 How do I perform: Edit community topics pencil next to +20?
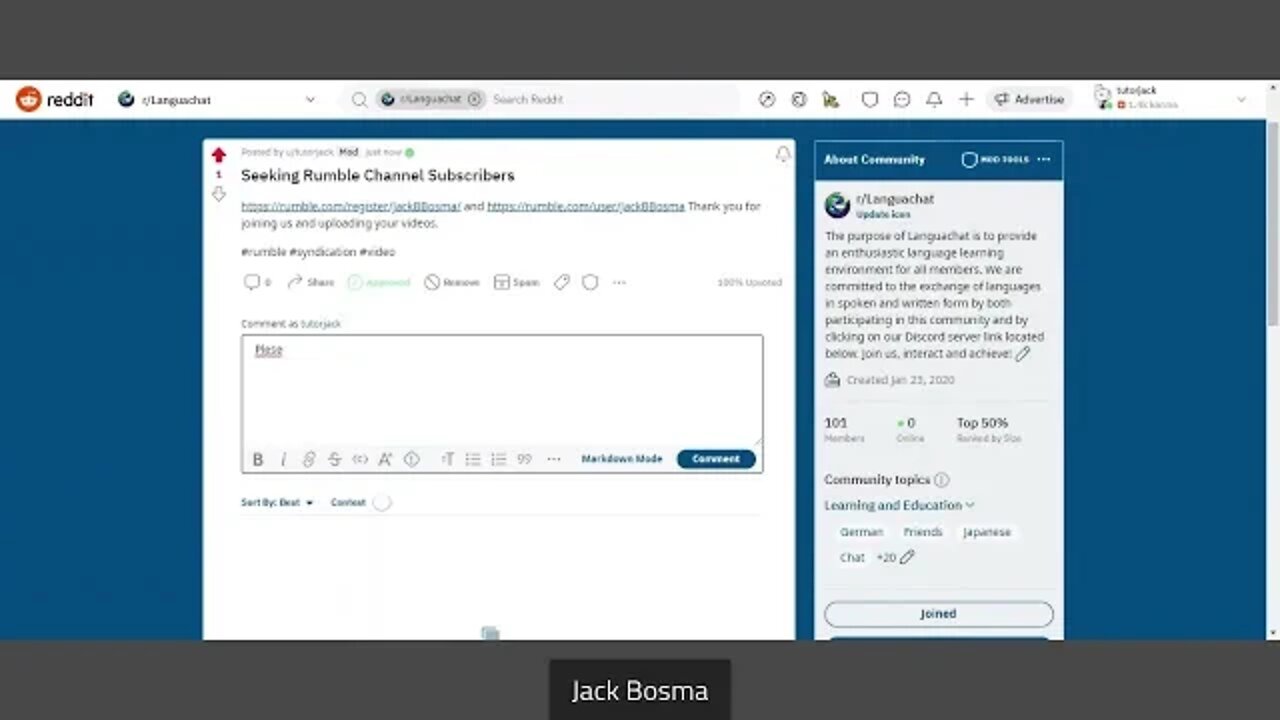[907, 557]
